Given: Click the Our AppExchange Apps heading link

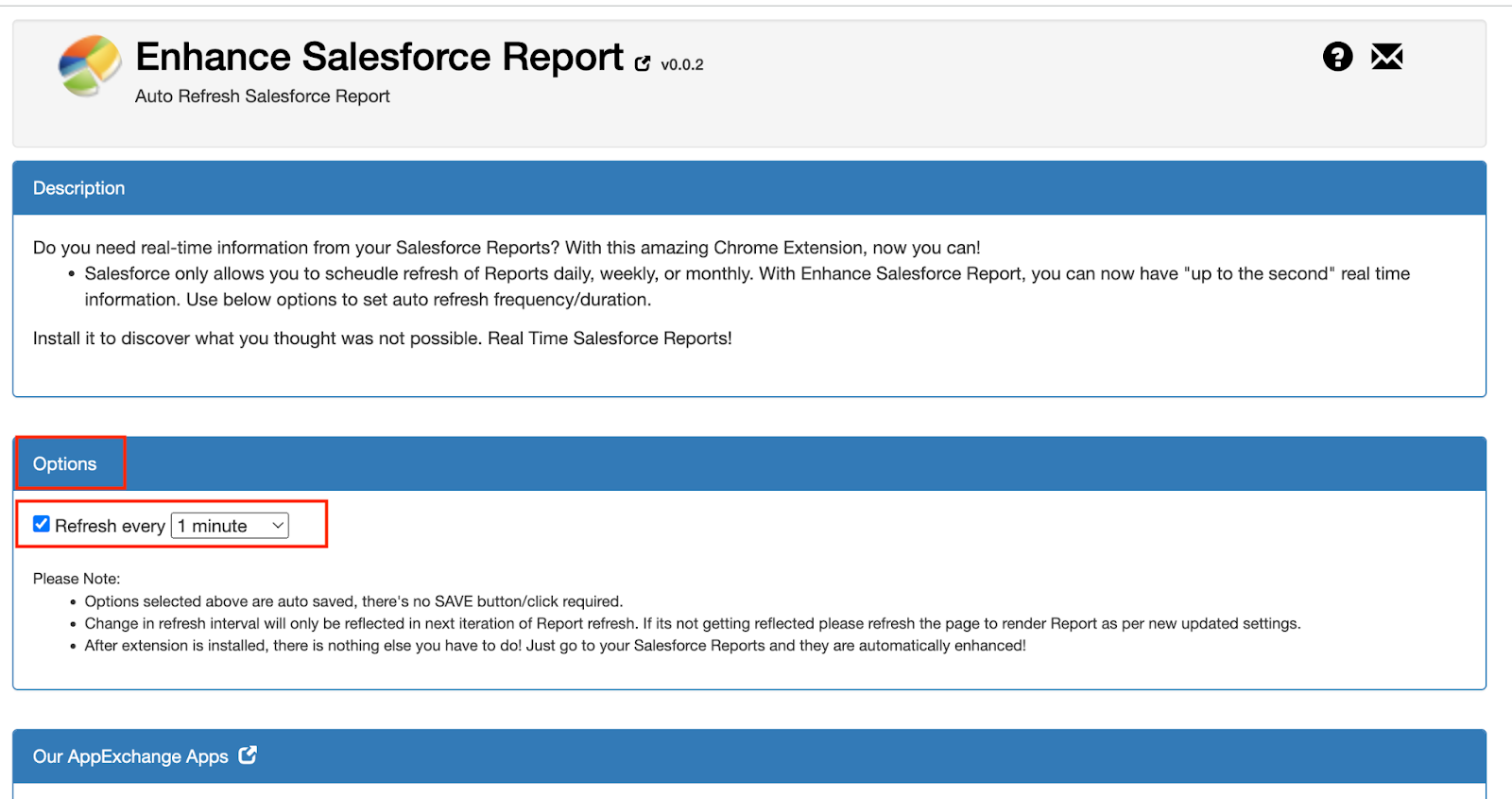Looking at the screenshot, I should point(130,756).
